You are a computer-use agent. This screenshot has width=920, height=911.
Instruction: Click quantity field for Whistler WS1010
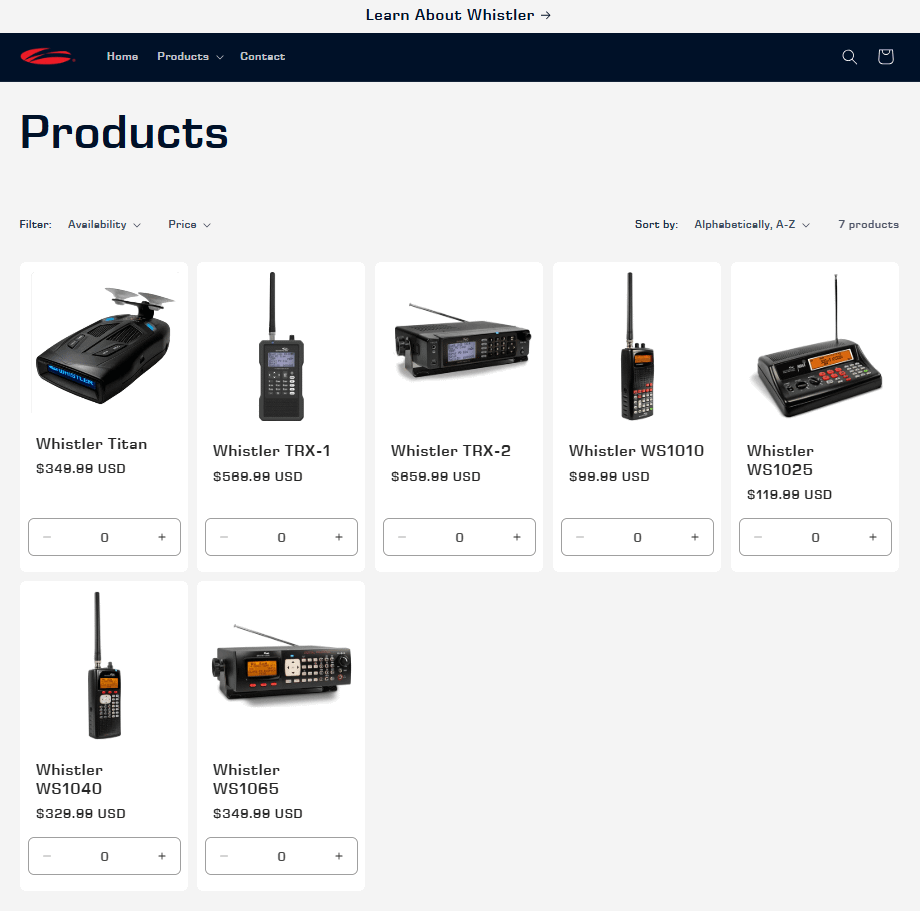click(x=637, y=537)
